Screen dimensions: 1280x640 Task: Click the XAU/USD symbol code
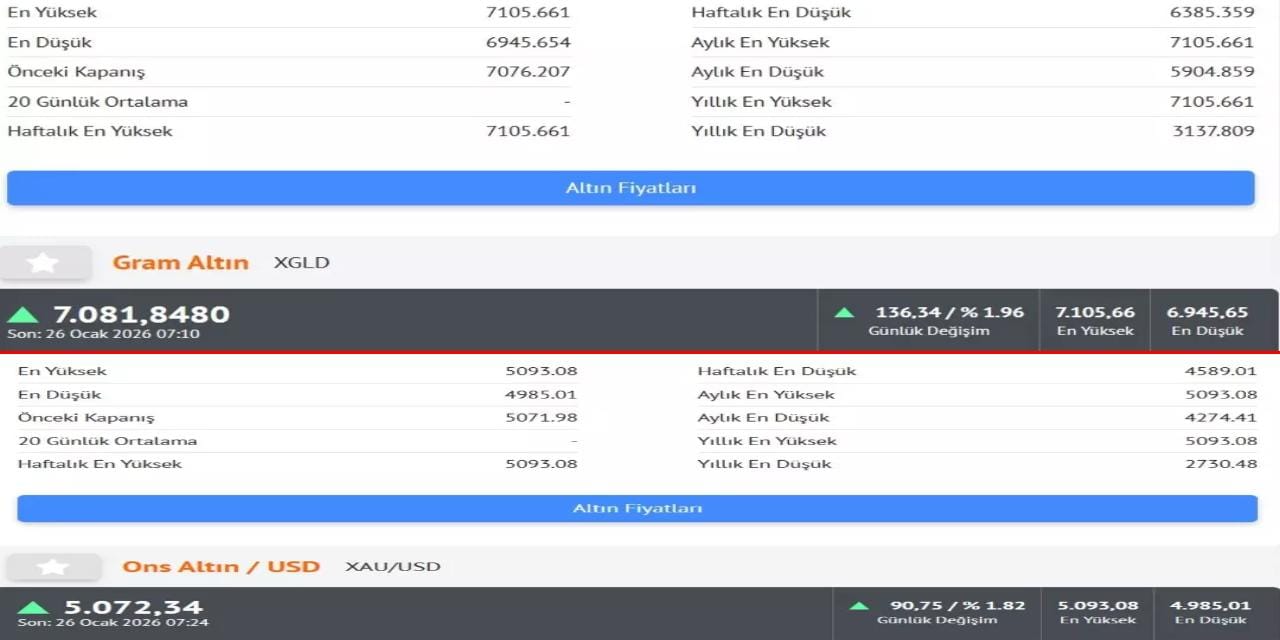pyautogui.click(x=392, y=567)
